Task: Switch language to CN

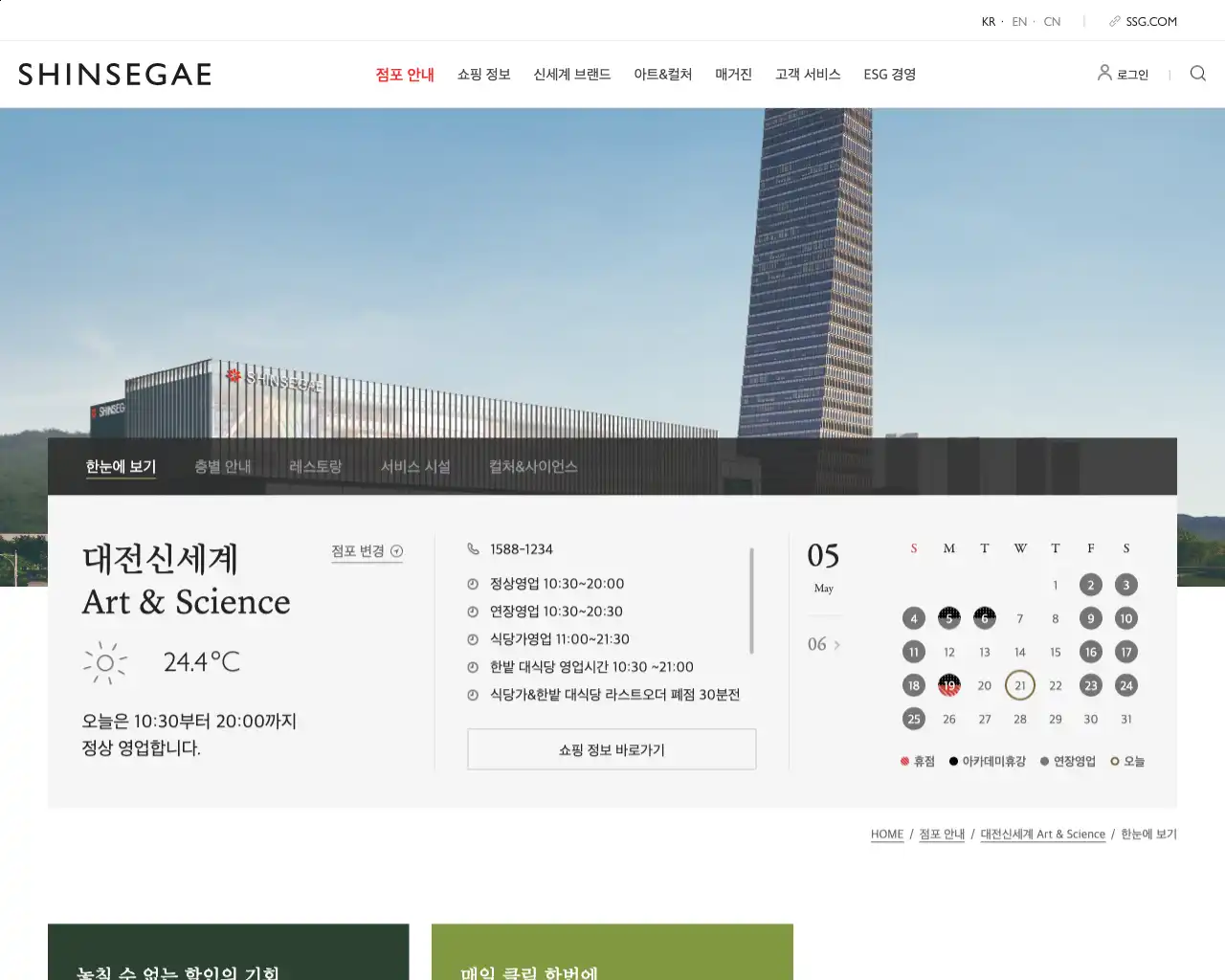Action: pos(1052,21)
